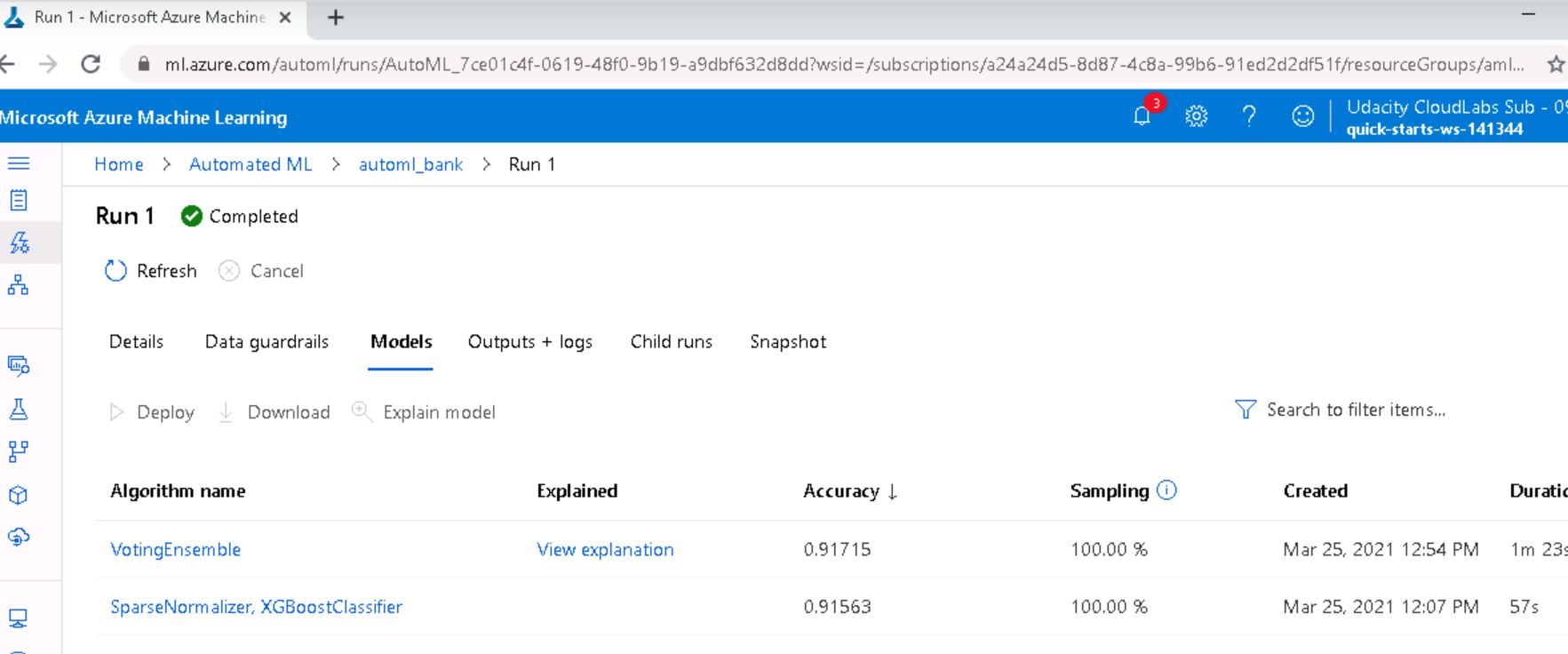
Task: Cancel the run
Action: click(x=261, y=271)
